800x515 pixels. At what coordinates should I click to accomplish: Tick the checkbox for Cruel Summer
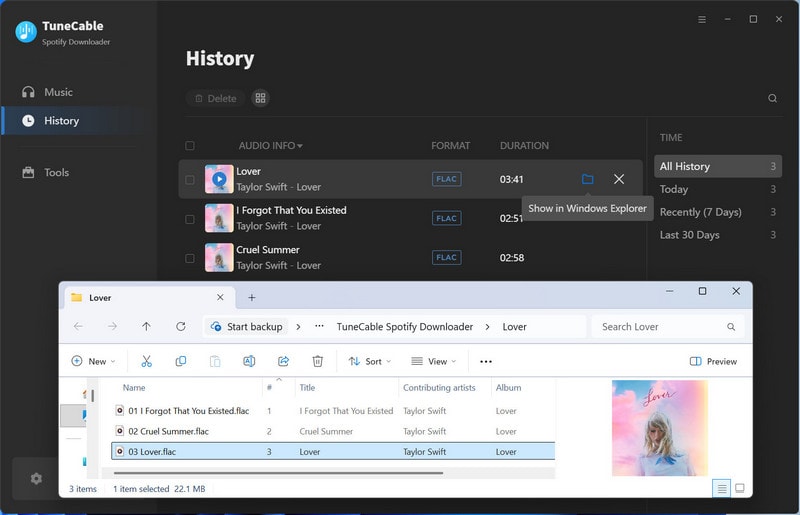pyautogui.click(x=190, y=258)
